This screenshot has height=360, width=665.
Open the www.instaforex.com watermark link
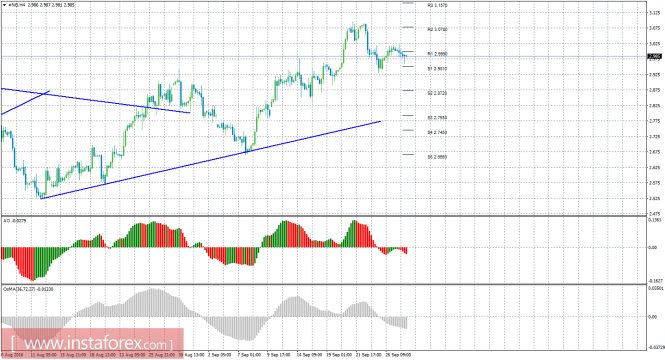tap(92, 343)
